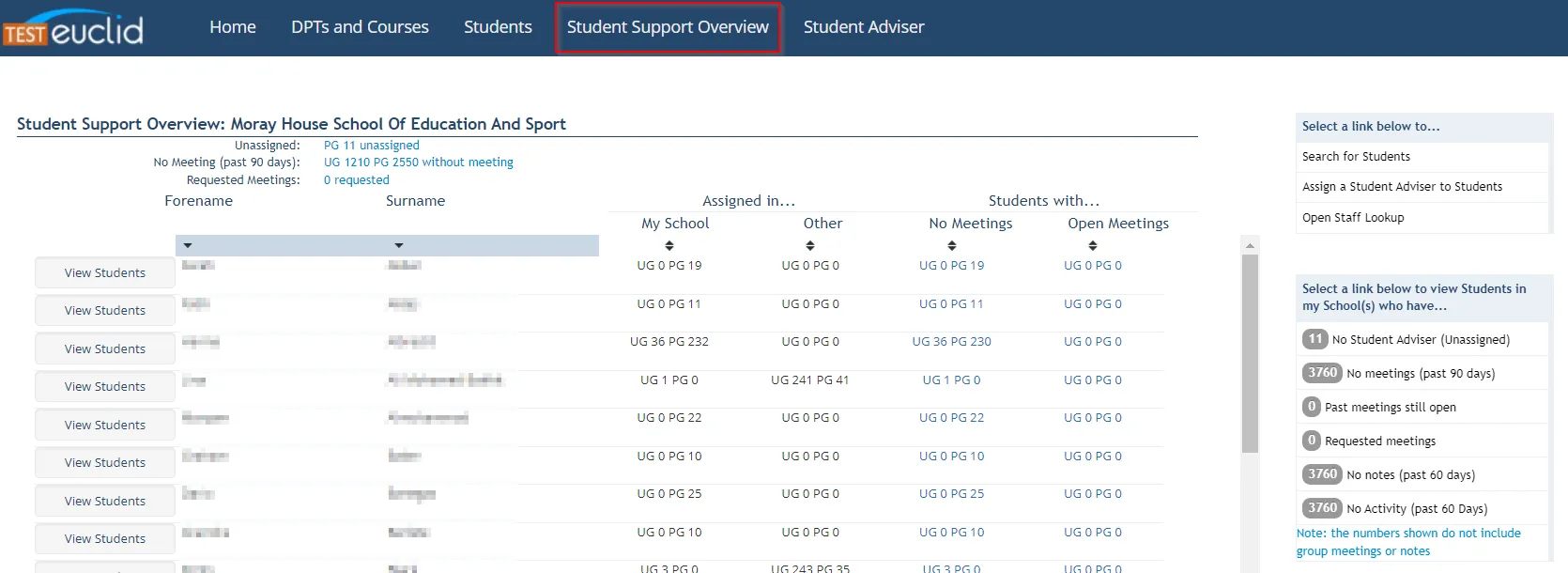Open No Meetings link 'UG 1 PG 0'
Viewport: 1568px width, 573px height.
952,380
